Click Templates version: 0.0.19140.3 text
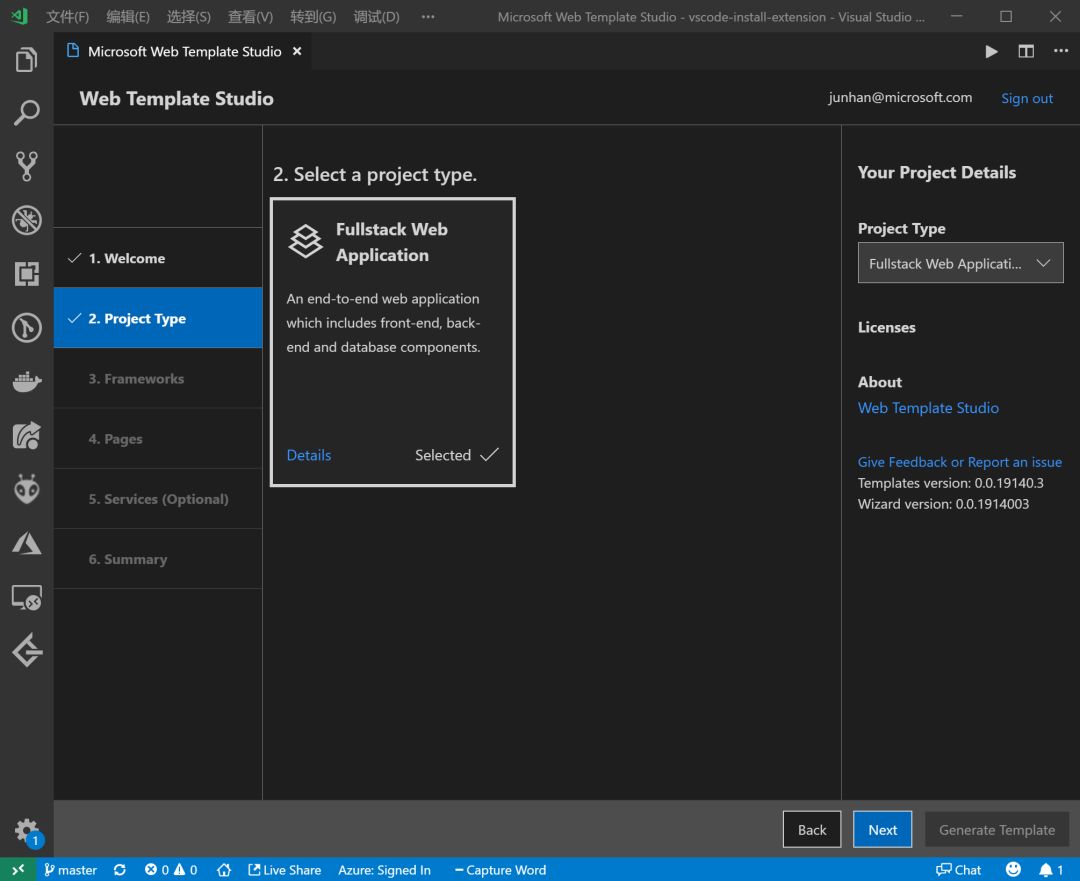Image resolution: width=1080 pixels, height=881 pixels. click(x=951, y=483)
